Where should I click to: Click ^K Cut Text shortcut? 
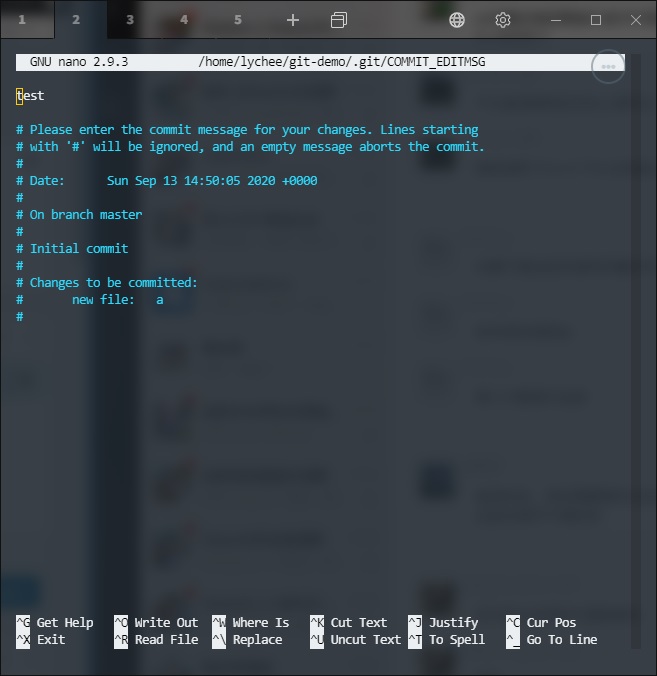349,623
